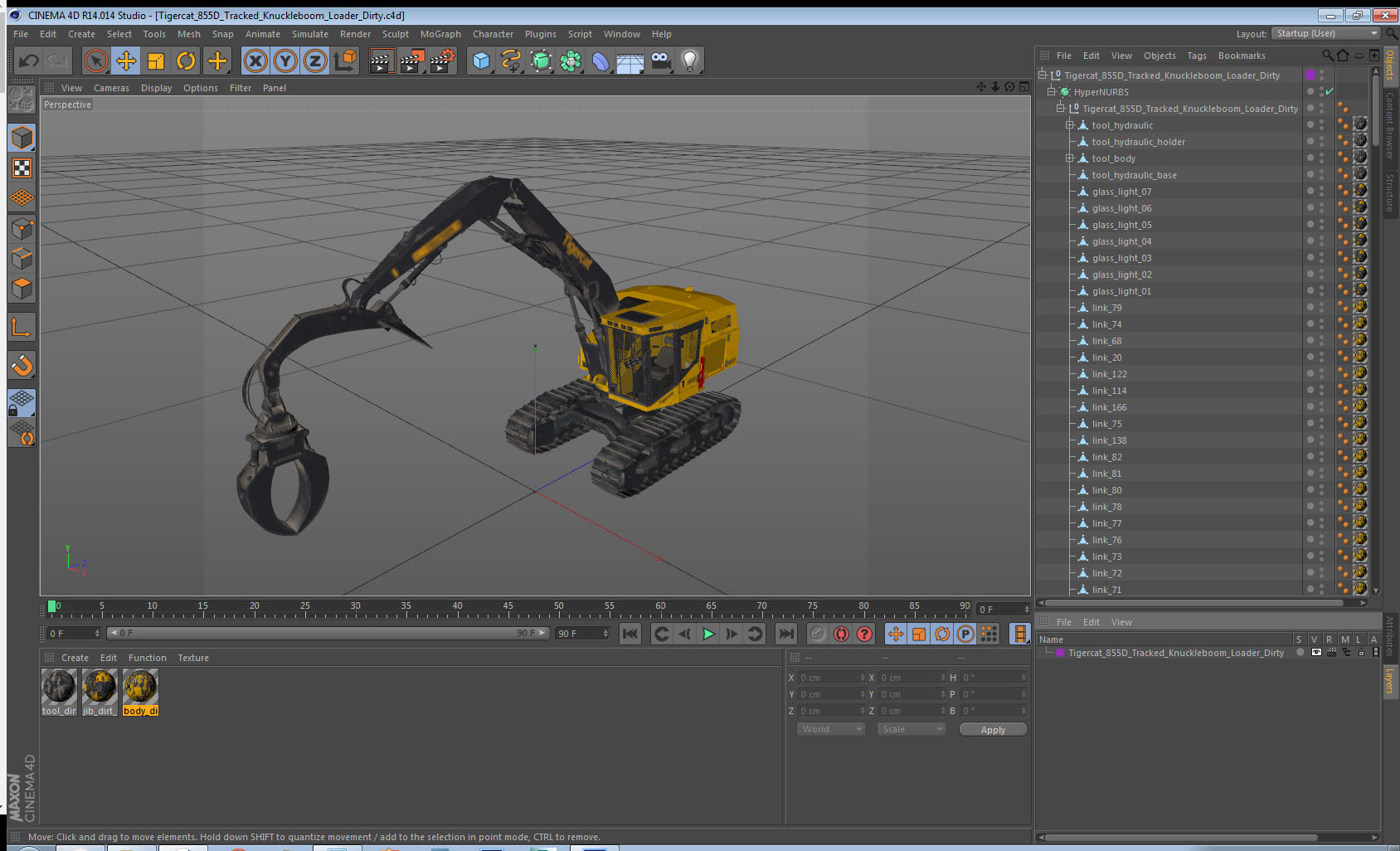1400x851 pixels.
Task: Go to end of animation
Action: pyautogui.click(x=785, y=634)
